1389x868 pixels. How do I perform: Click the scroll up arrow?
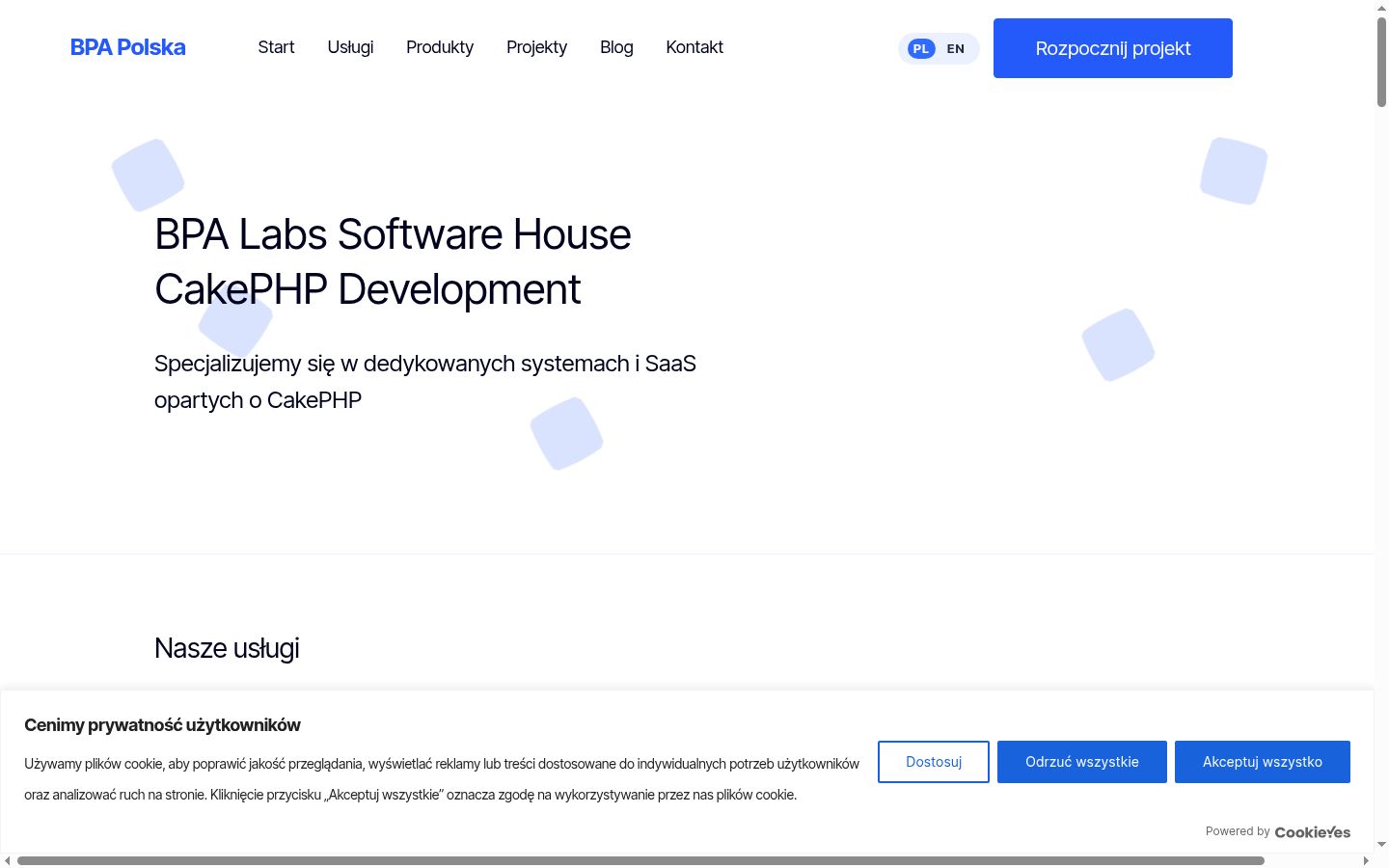tap(1382, 7)
